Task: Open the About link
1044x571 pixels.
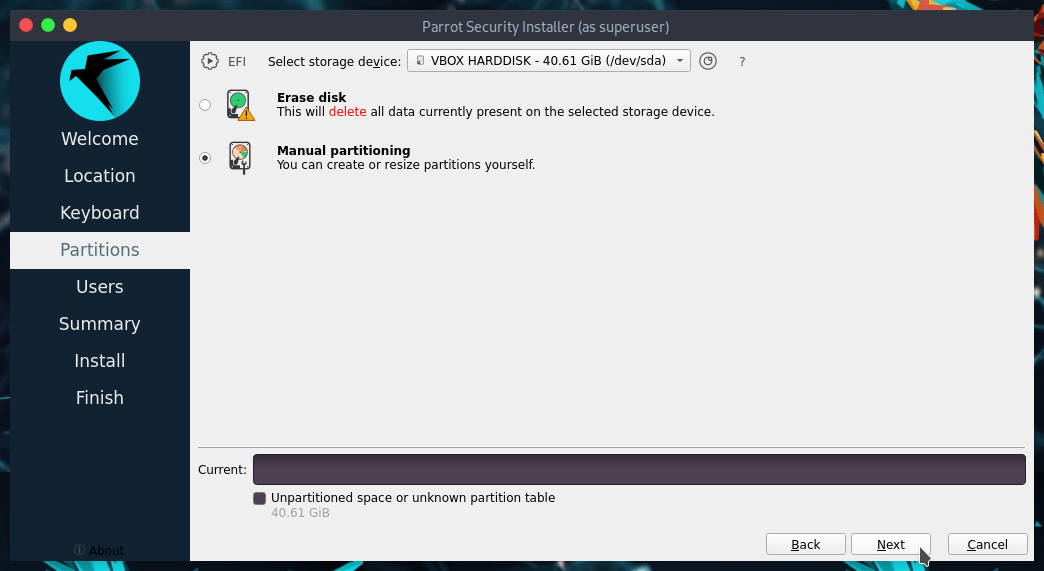Action: coord(106,550)
